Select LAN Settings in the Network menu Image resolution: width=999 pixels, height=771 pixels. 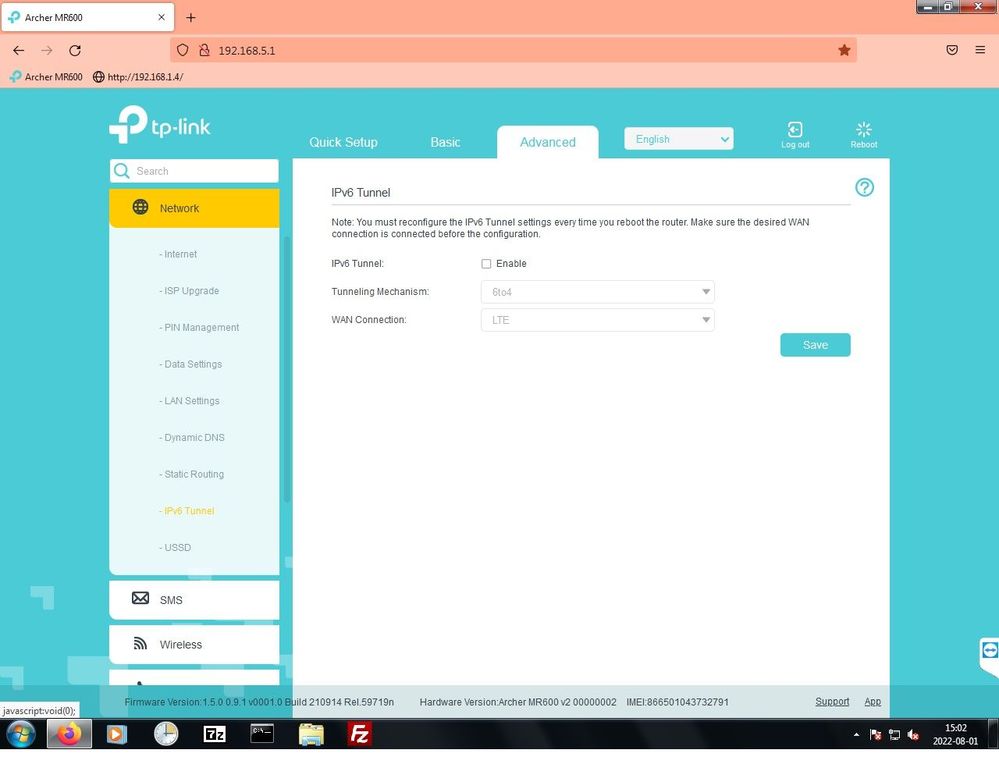pyautogui.click(x=191, y=401)
